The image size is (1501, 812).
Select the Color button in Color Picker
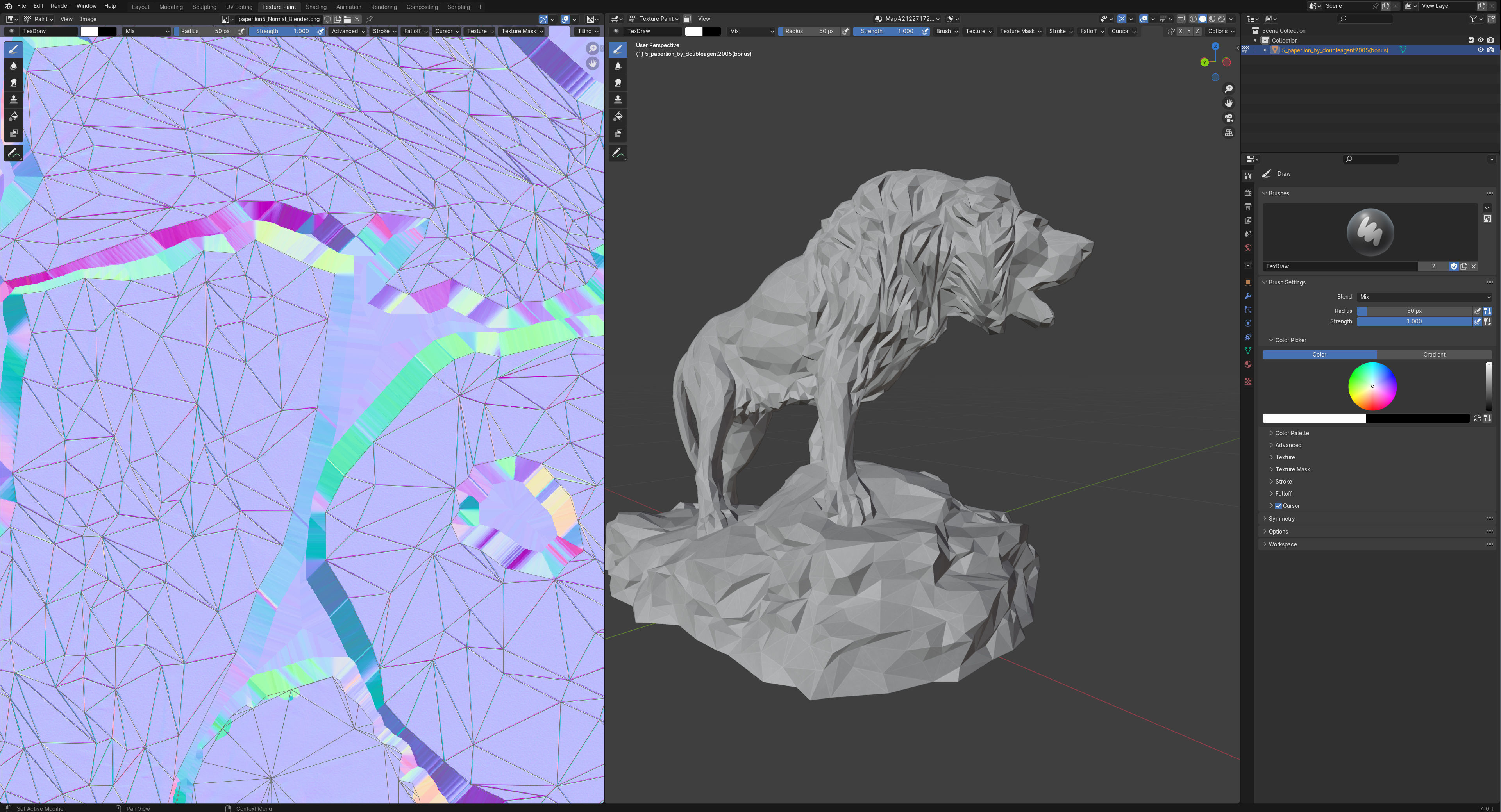[1319, 355]
